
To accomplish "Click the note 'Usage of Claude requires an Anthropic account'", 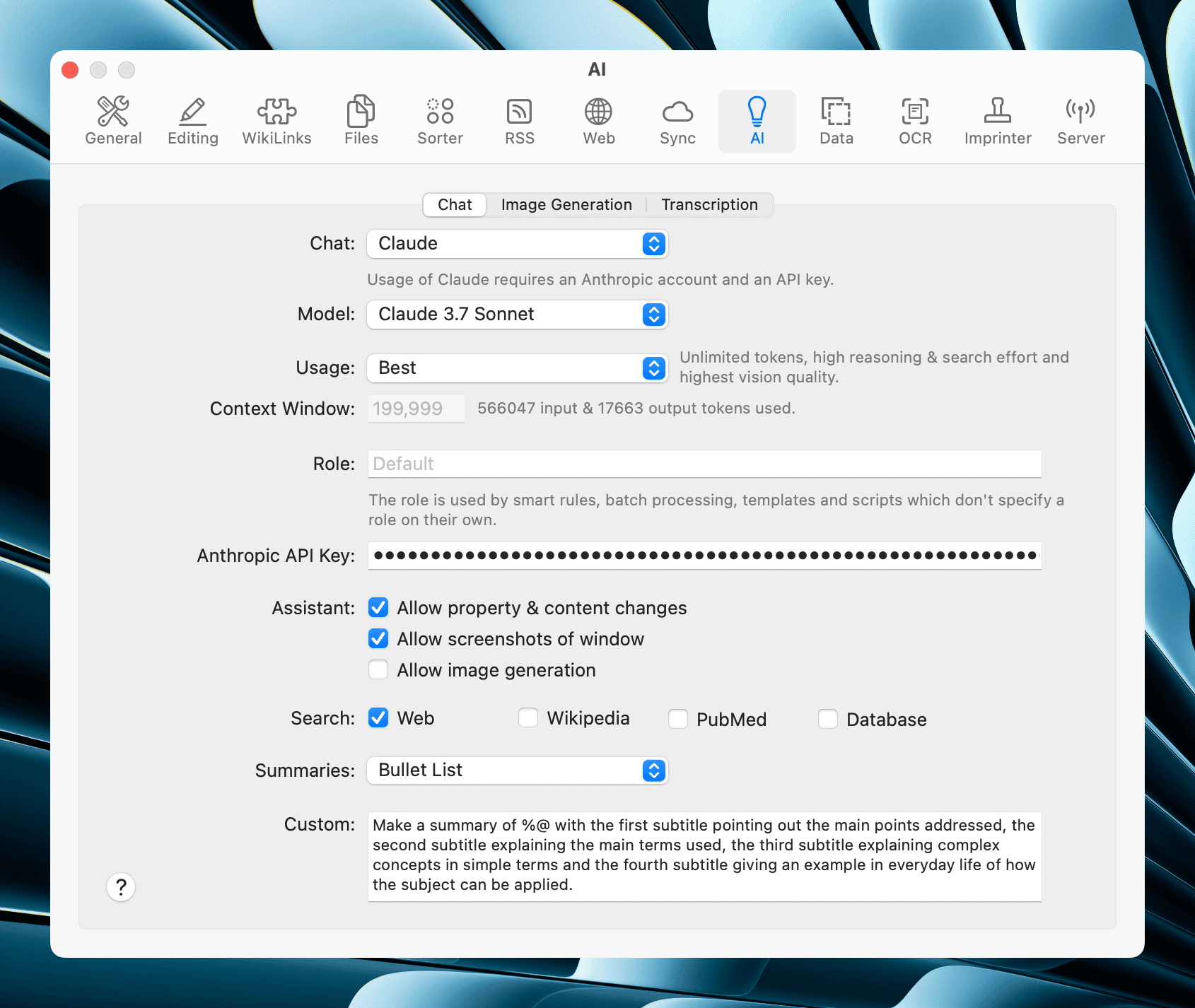I will coord(600,280).
